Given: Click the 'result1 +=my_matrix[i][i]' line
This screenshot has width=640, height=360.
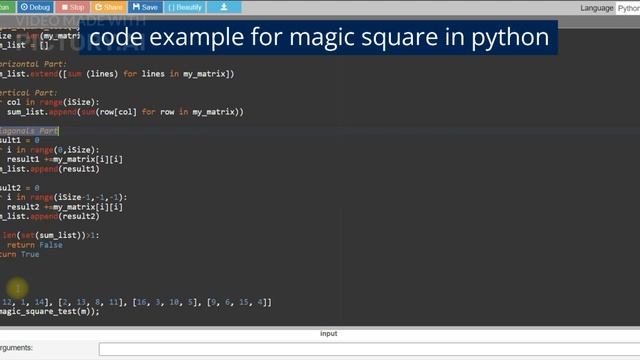Looking at the screenshot, I should (x=64, y=159).
